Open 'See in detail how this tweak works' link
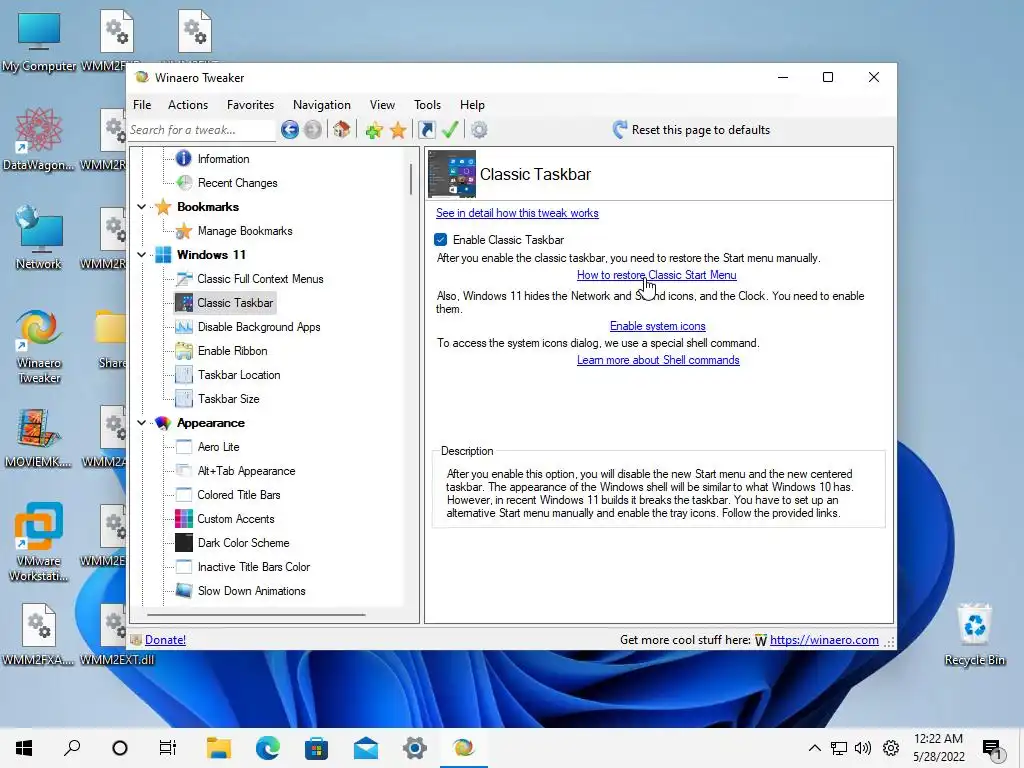Image resolution: width=1024 pixels, height=768 pixels. (517, 213)
